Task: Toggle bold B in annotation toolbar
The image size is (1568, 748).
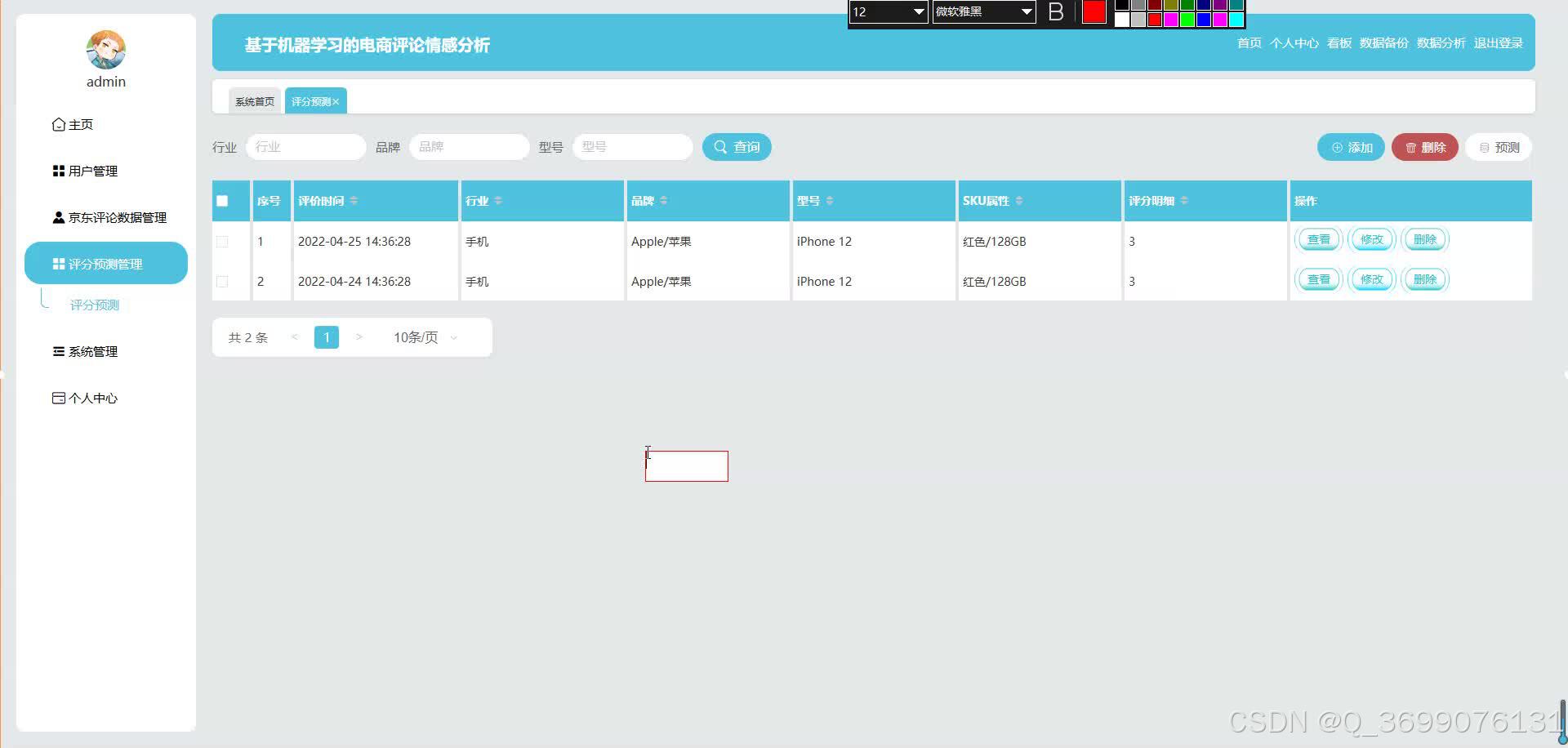Action: [1056, 11]
